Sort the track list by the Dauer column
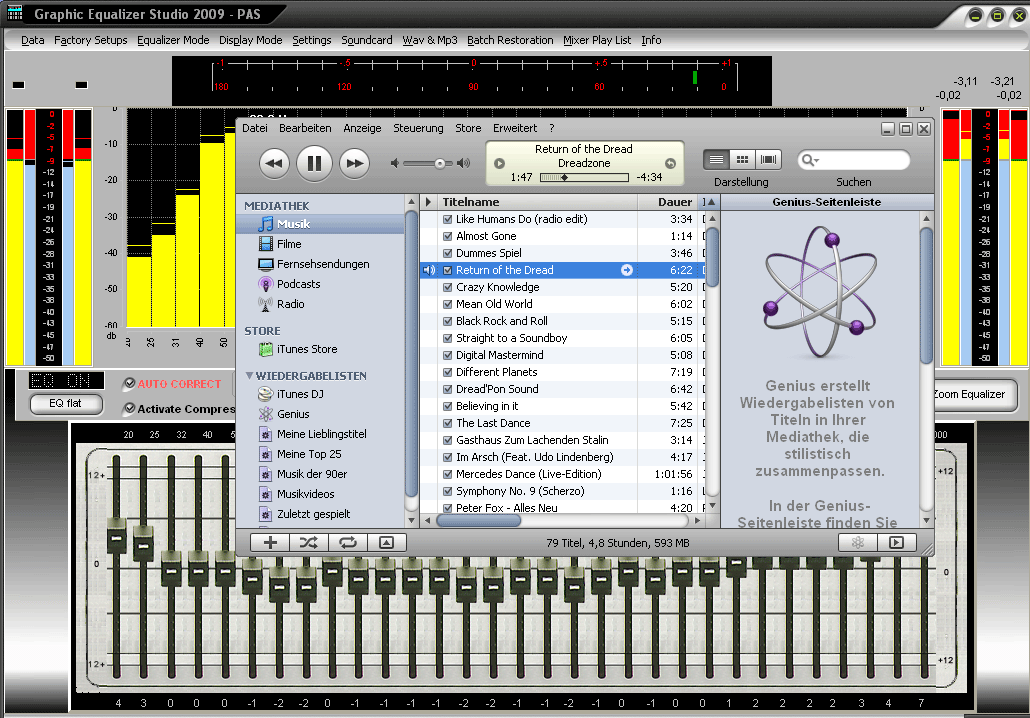The height and width of the screenshot is (718, 1030). [x=675, y=202]
